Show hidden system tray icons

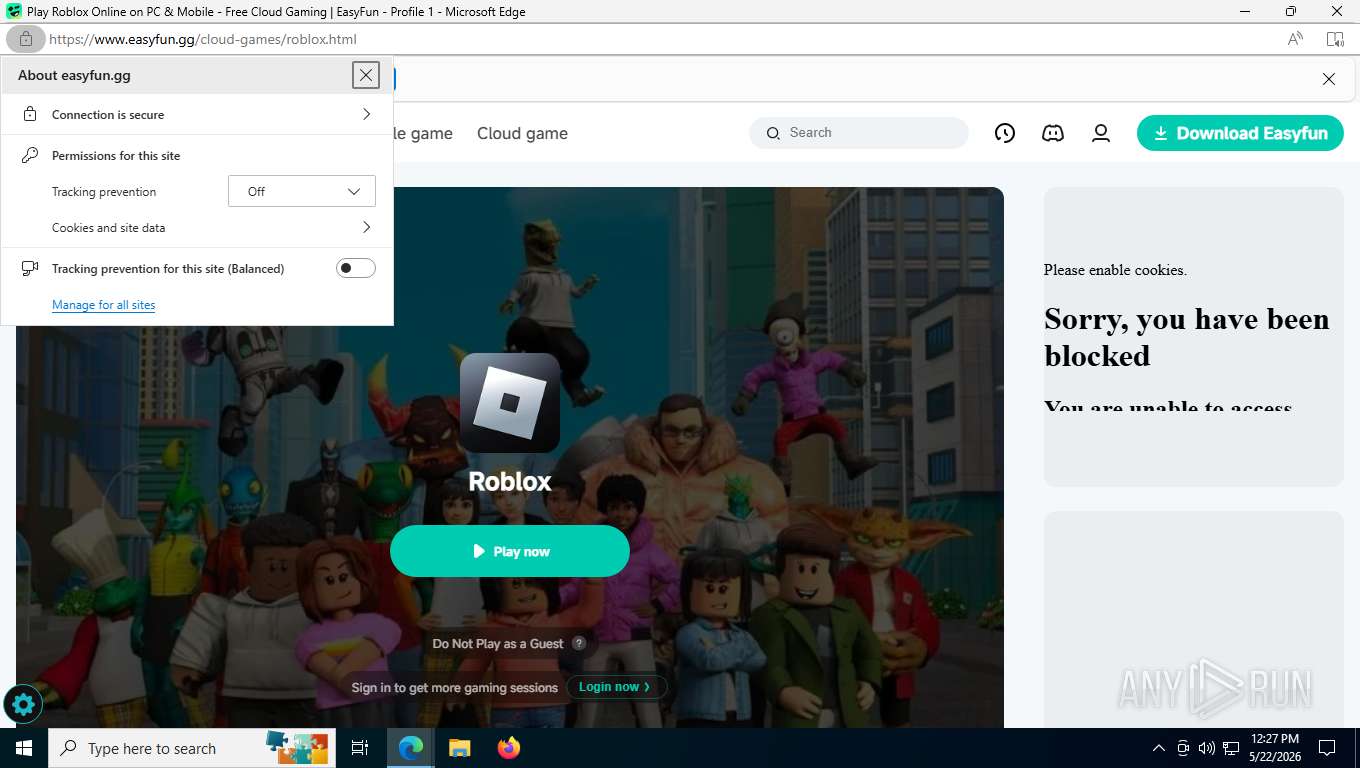(x=1159, y=748)
